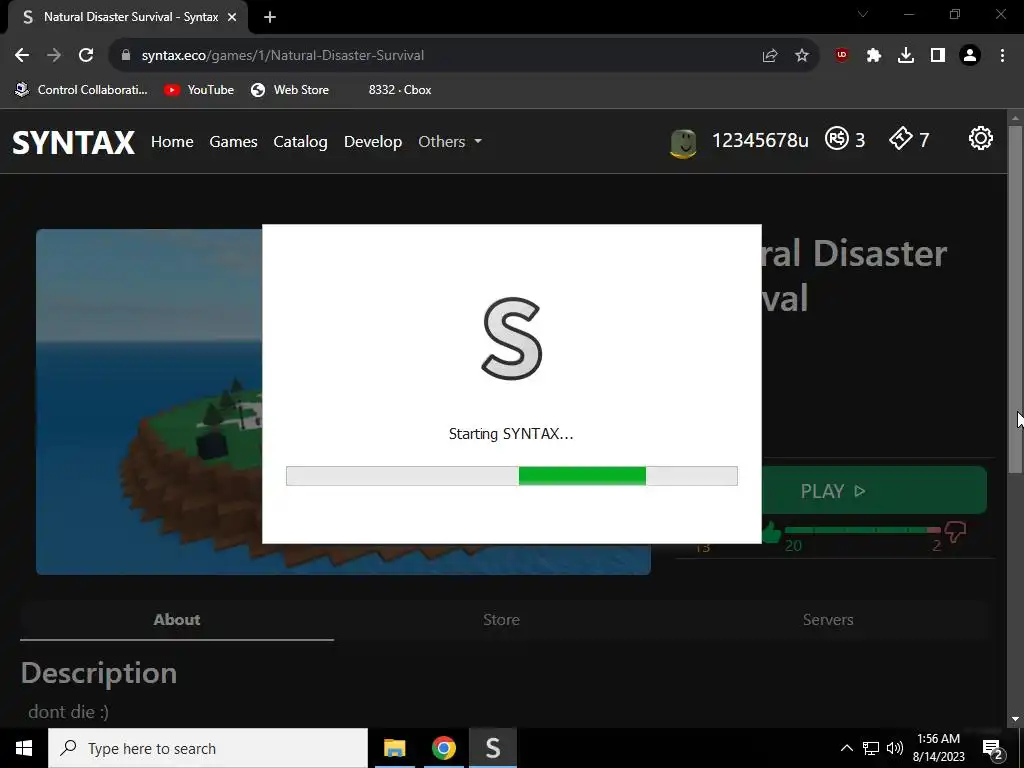Open Chrome from the taskbar
Screen dimensions: 1024x768
click(x=443, y=748)
